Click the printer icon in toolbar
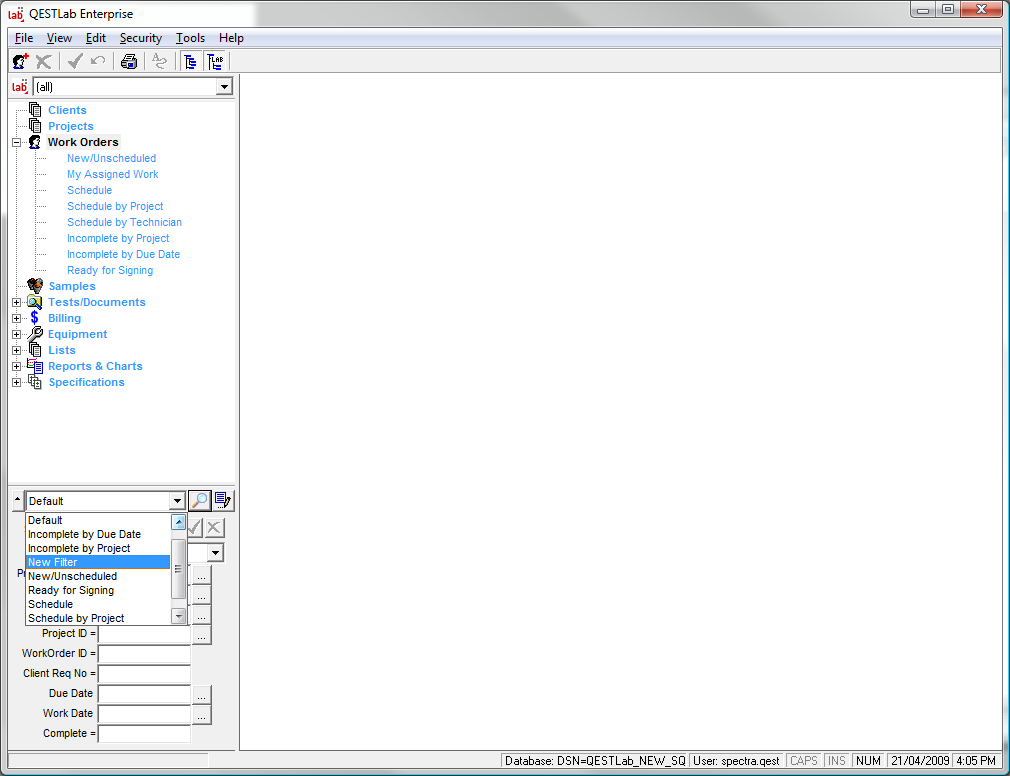The width and height of the screenshot is (1010, 776). tap(129, 62)
